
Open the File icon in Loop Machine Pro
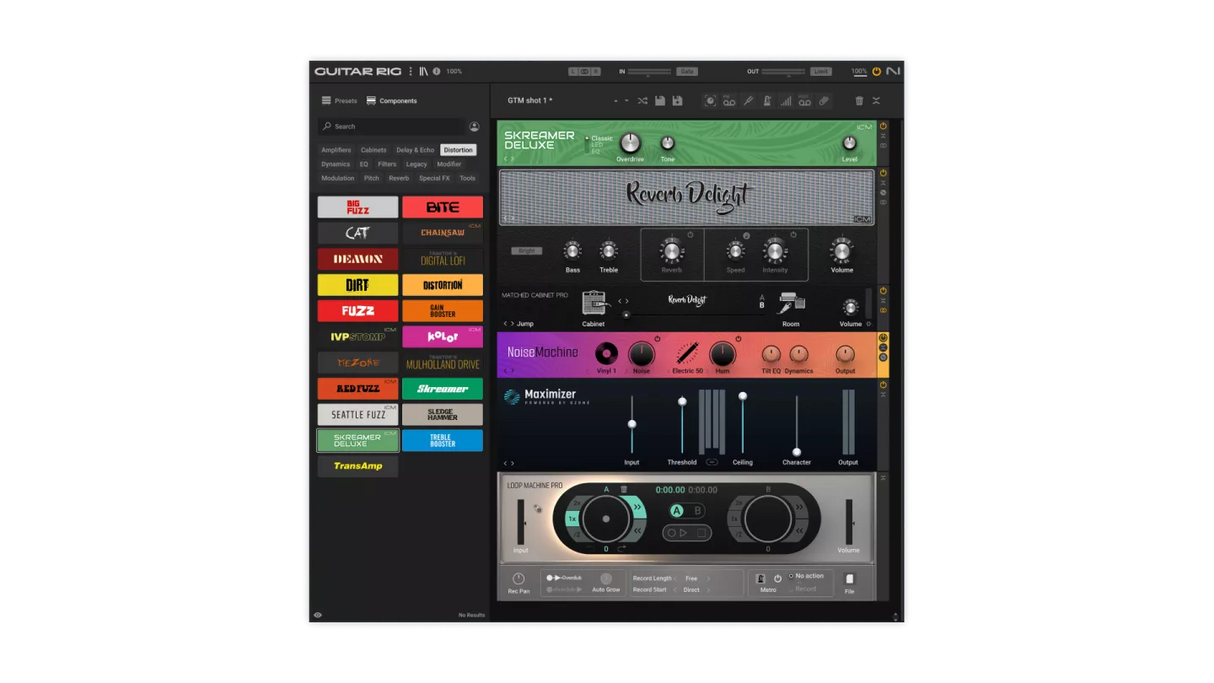850,580
